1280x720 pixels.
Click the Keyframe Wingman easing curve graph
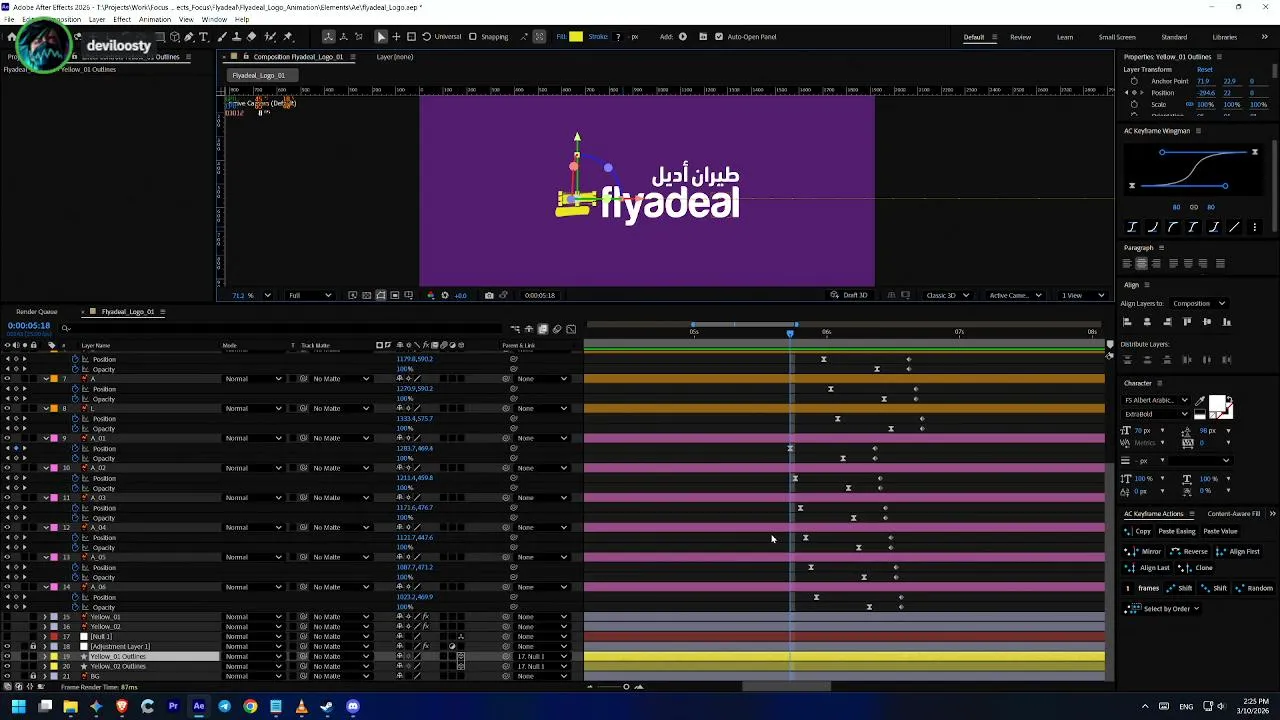pos(1193,168)
